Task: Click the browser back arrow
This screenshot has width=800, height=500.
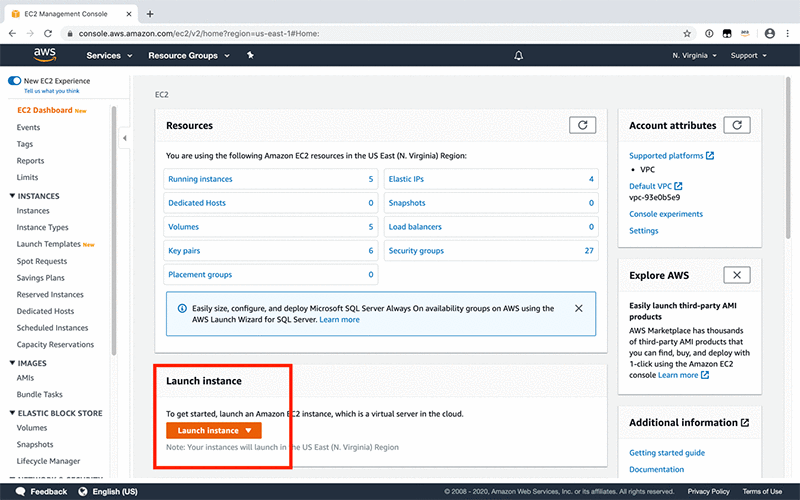Action: [x=13, y=34]
